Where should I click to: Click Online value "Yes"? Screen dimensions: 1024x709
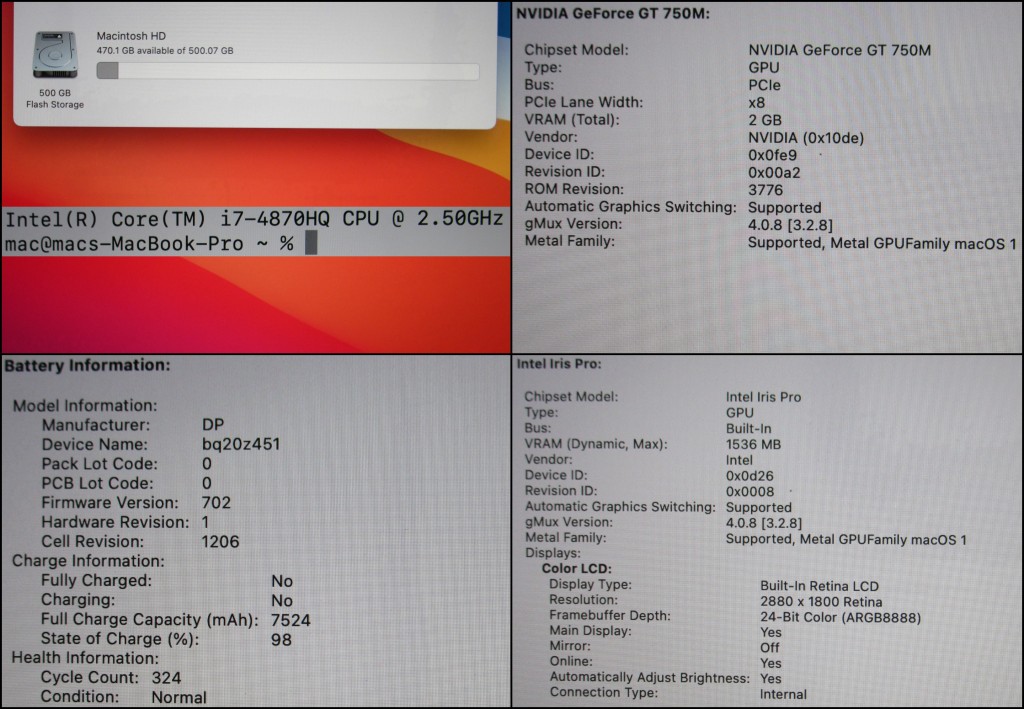point(771,663)
